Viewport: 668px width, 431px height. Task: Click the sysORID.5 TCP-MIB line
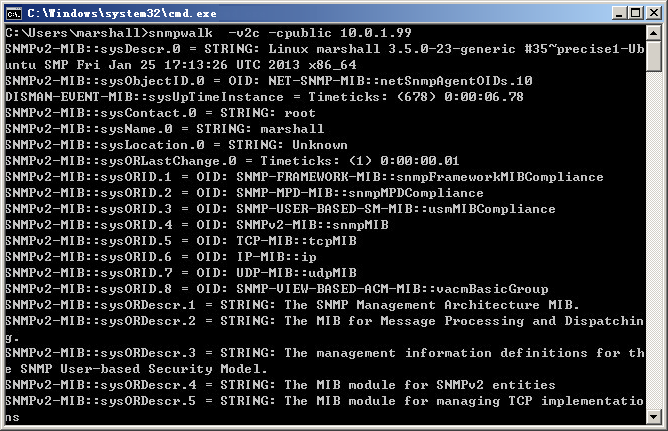coord(181,241)
